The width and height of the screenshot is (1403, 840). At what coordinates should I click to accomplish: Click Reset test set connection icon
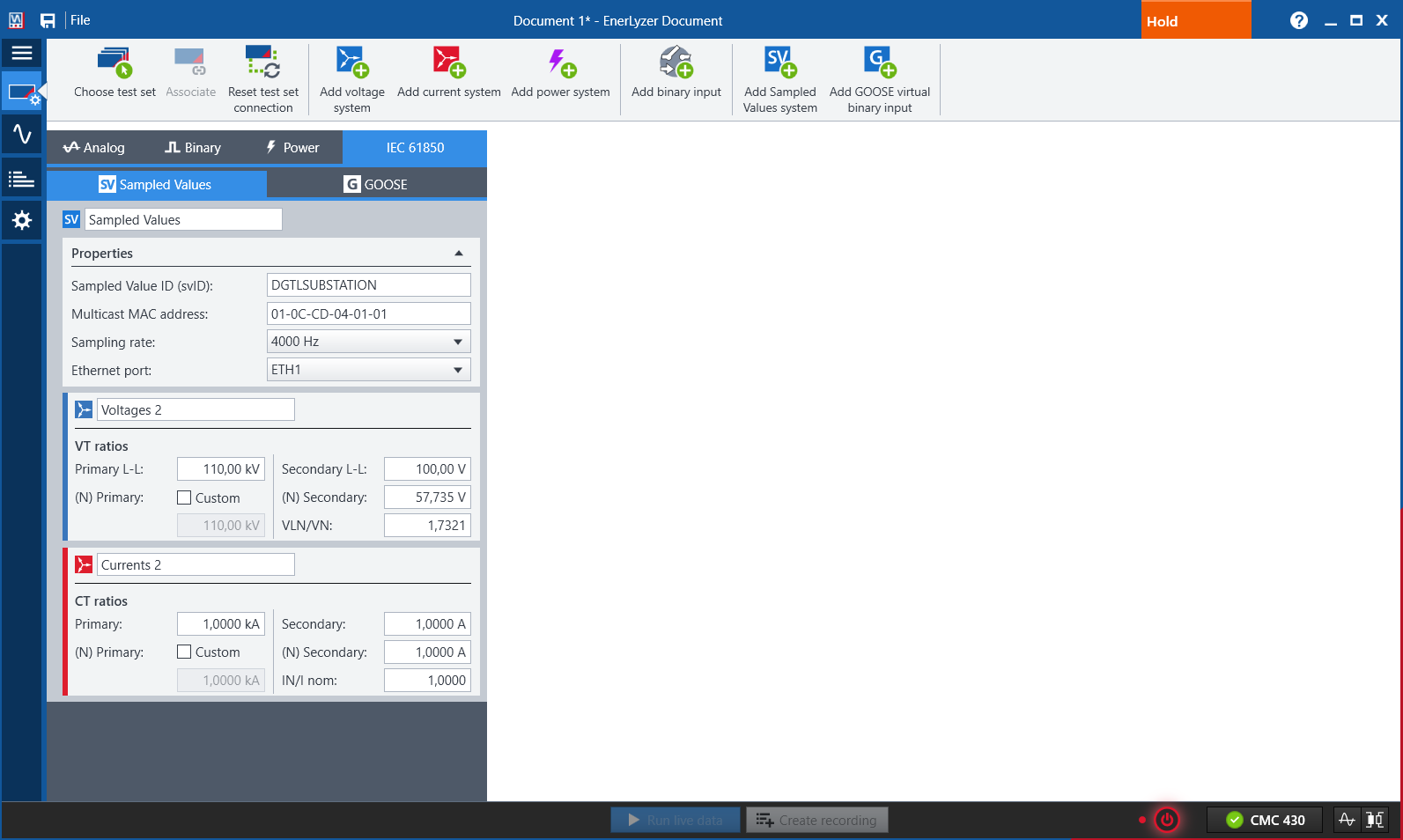tap(262, 63)
